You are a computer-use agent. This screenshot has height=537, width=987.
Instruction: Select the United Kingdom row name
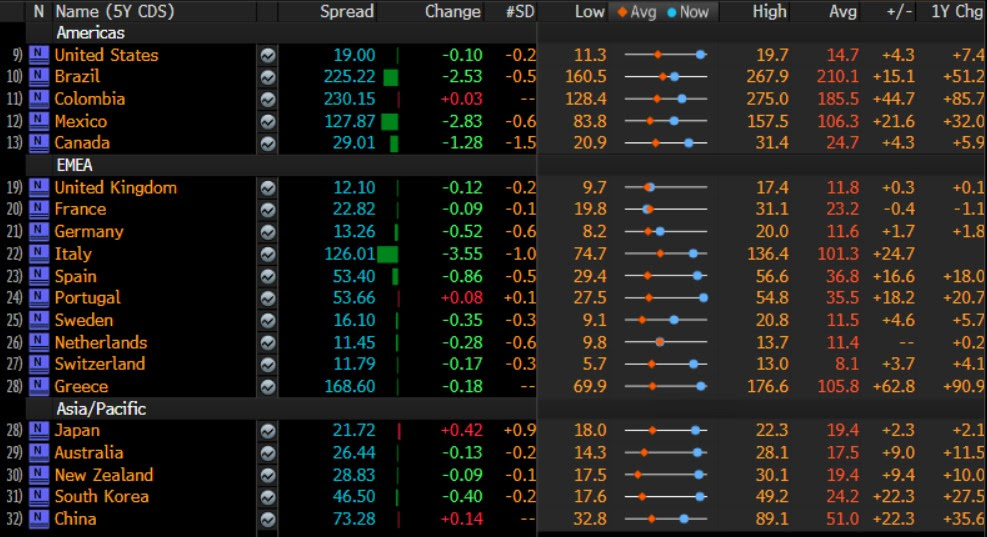tap(115, 188)
